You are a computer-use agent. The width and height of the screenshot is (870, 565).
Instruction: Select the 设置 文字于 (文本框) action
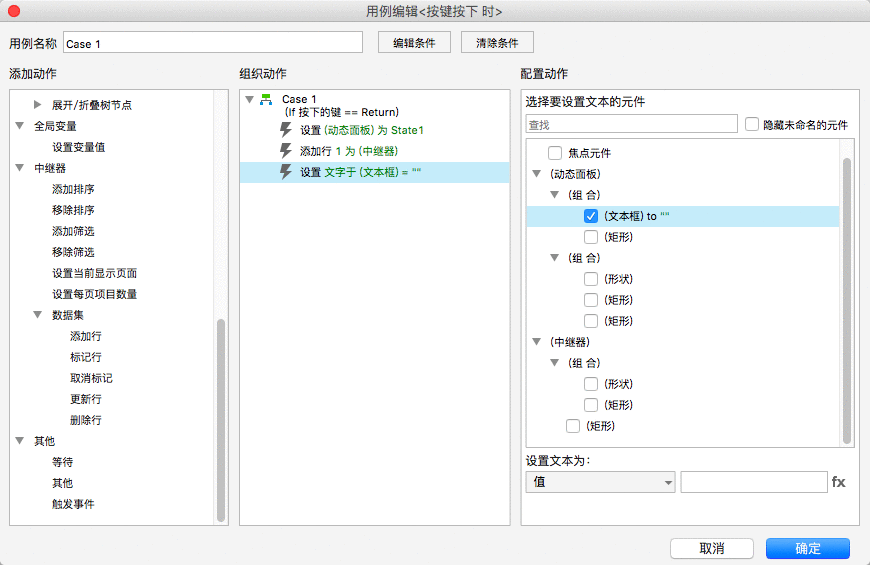pyautogui.click(x=375, y=172)
